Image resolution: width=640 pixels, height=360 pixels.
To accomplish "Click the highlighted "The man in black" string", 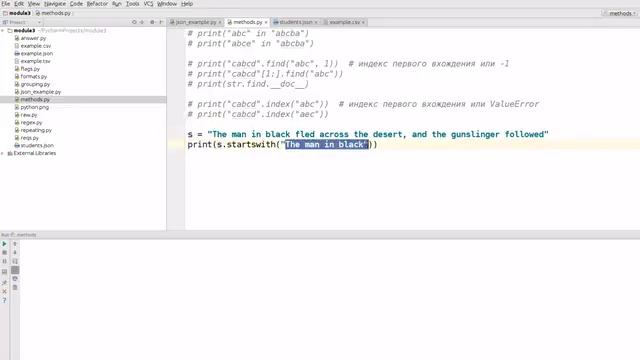I will [x=327, y=144].
